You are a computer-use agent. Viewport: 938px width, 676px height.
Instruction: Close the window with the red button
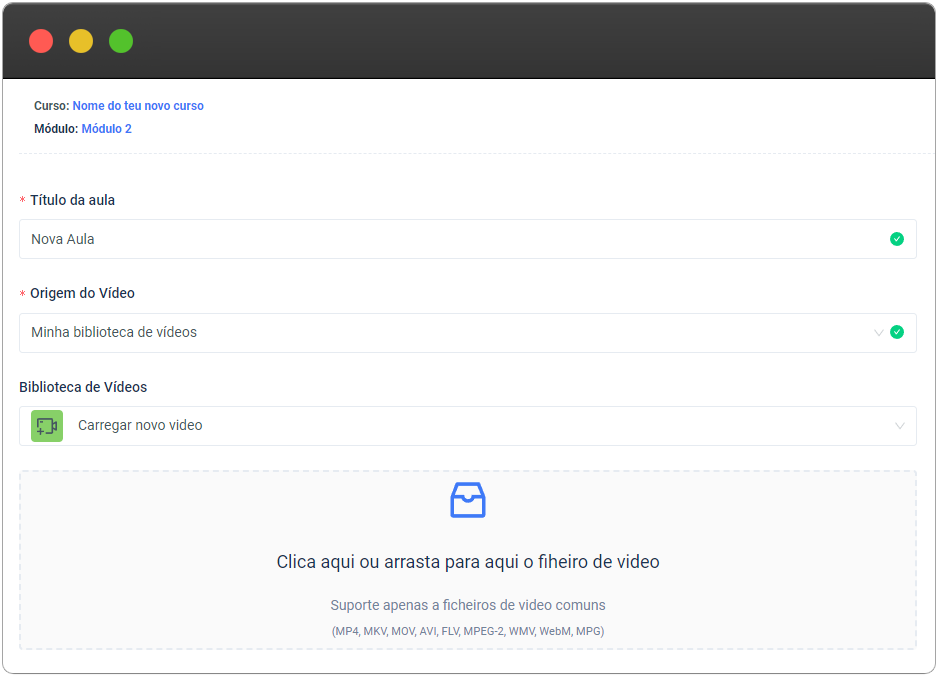41,41
